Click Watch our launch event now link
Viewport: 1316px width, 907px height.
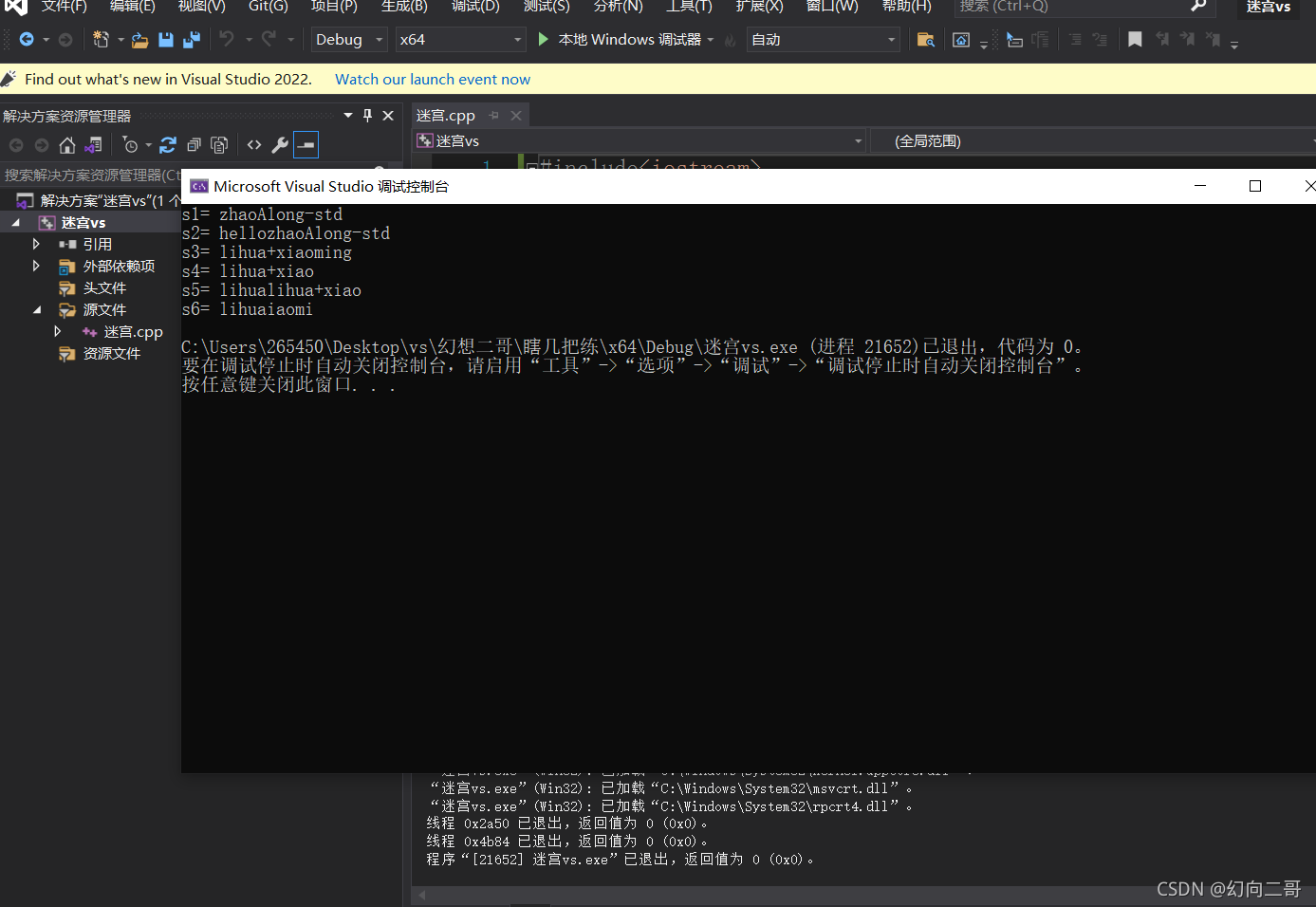[433, 80]
